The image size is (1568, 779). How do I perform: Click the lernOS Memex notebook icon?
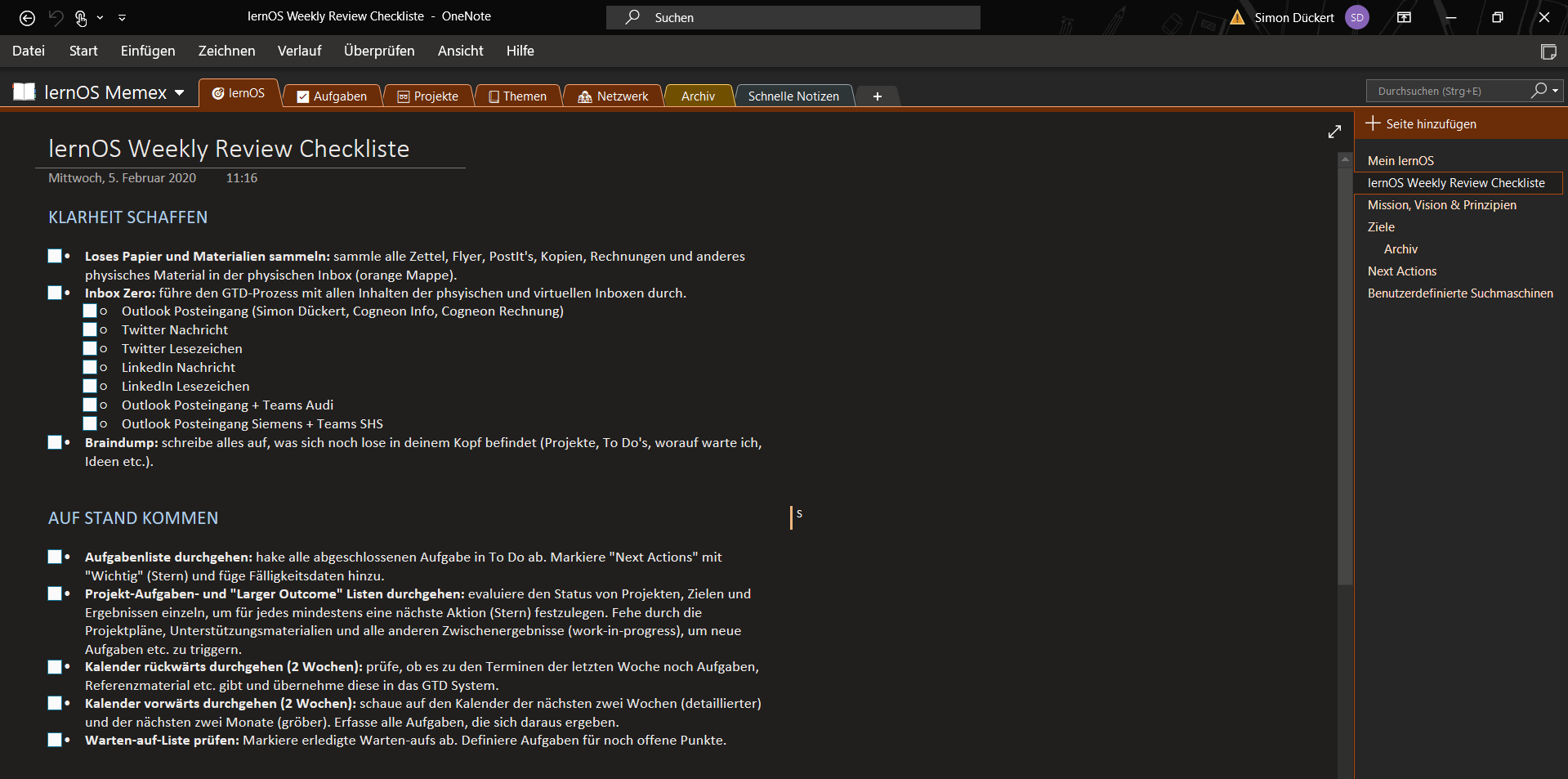click(x=25, y=92)
